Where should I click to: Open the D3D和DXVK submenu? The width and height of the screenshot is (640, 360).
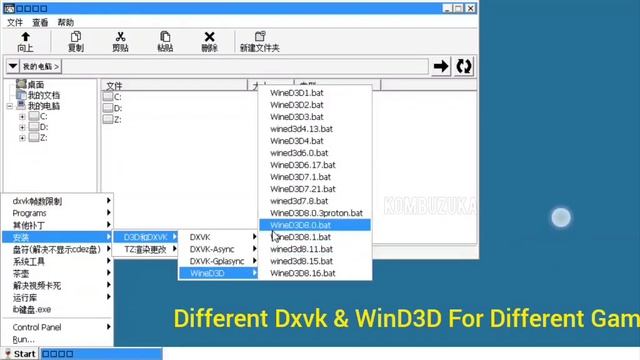(x=145, y=237)
